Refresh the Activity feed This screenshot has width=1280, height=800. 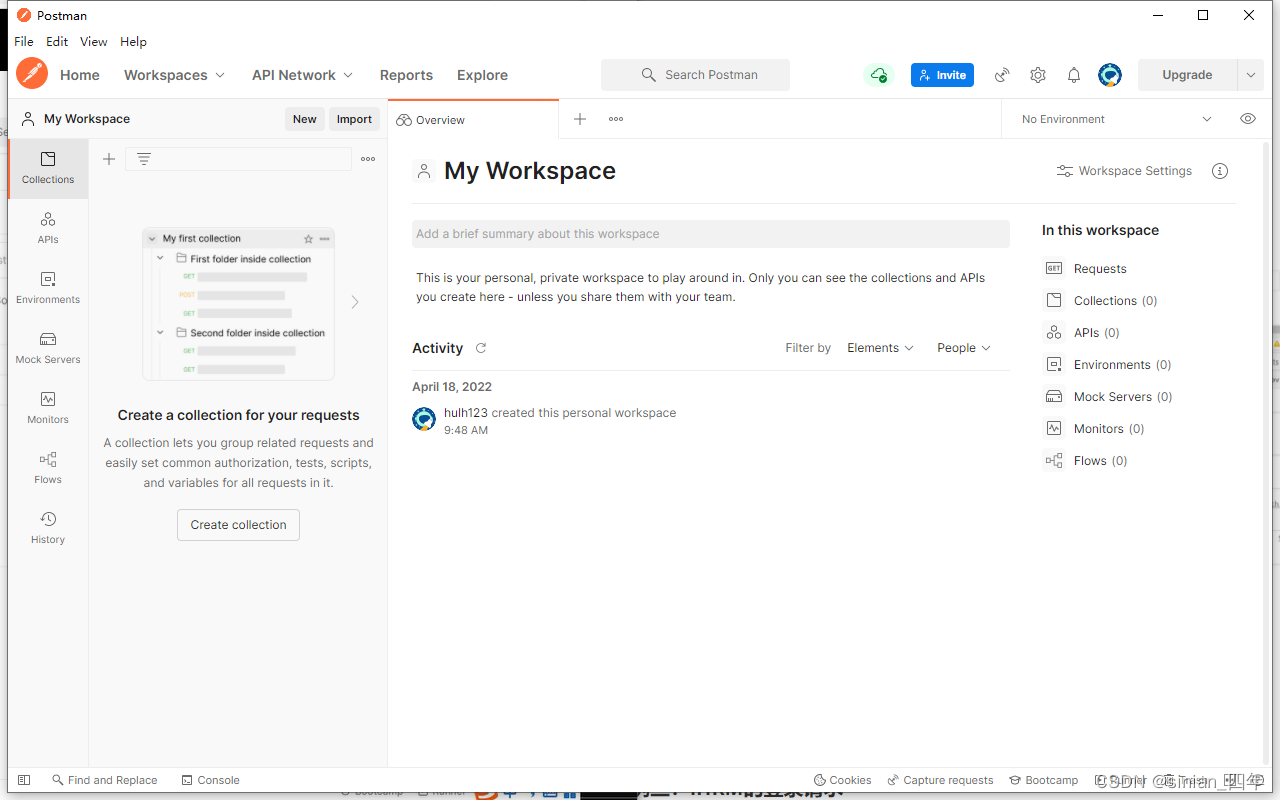tap(481, 348)
